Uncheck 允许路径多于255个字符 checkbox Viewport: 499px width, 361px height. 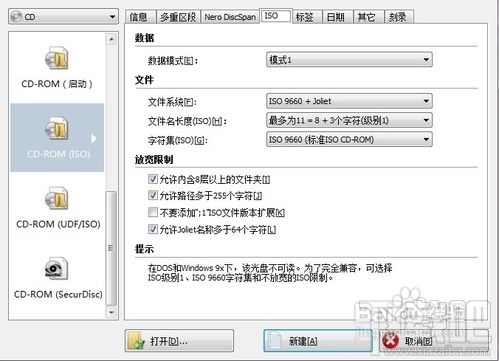click(153, 195)
